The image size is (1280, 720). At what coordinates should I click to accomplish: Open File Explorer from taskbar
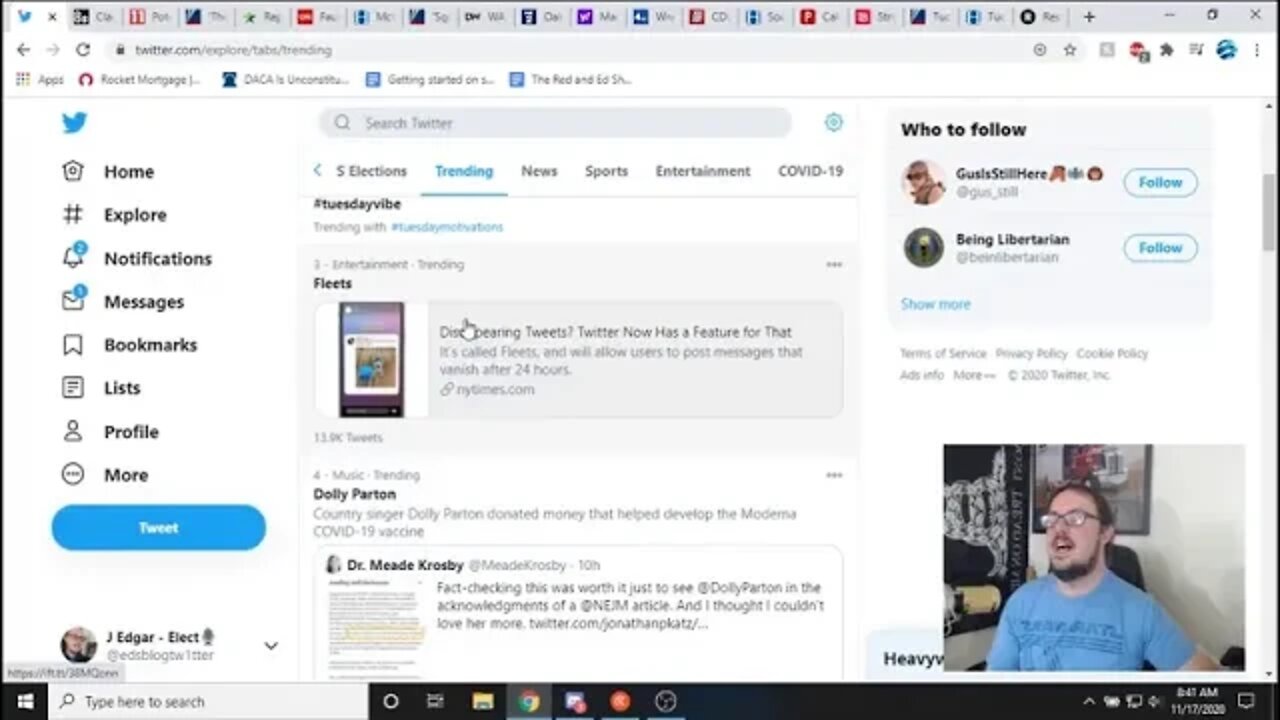pos(483,702)
